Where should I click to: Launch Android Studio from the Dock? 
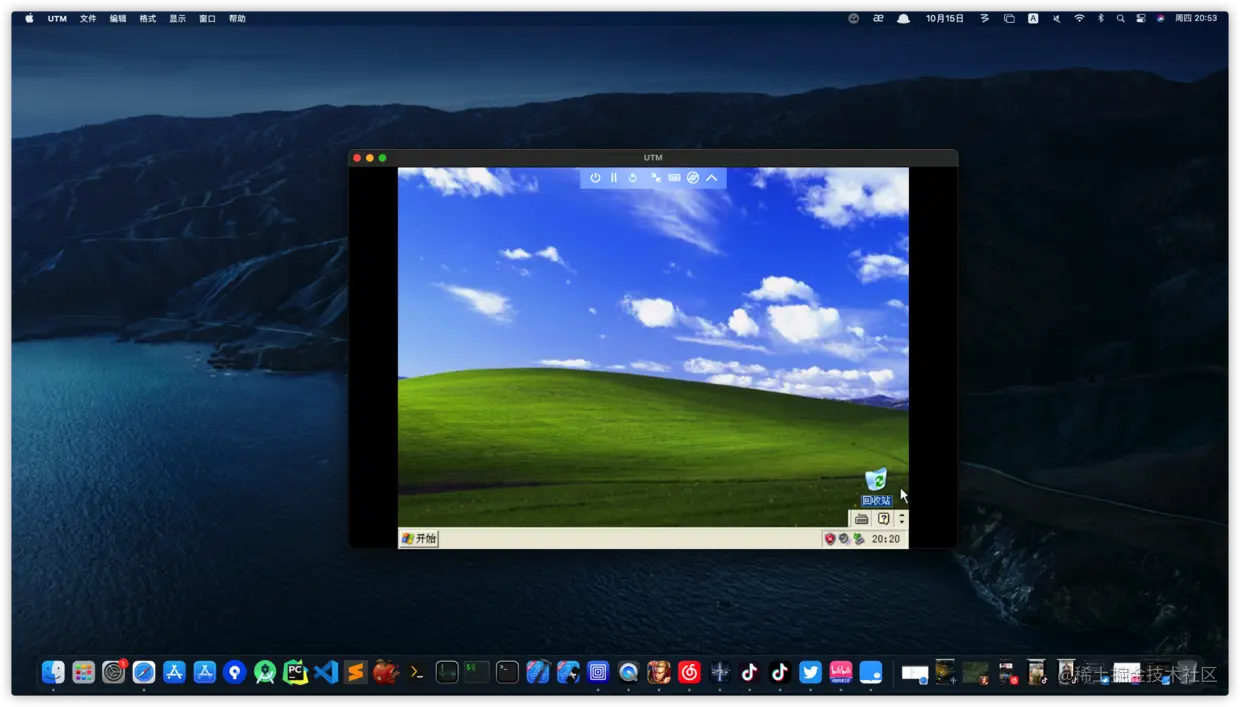pyautogui.click(x=265, y=672)
